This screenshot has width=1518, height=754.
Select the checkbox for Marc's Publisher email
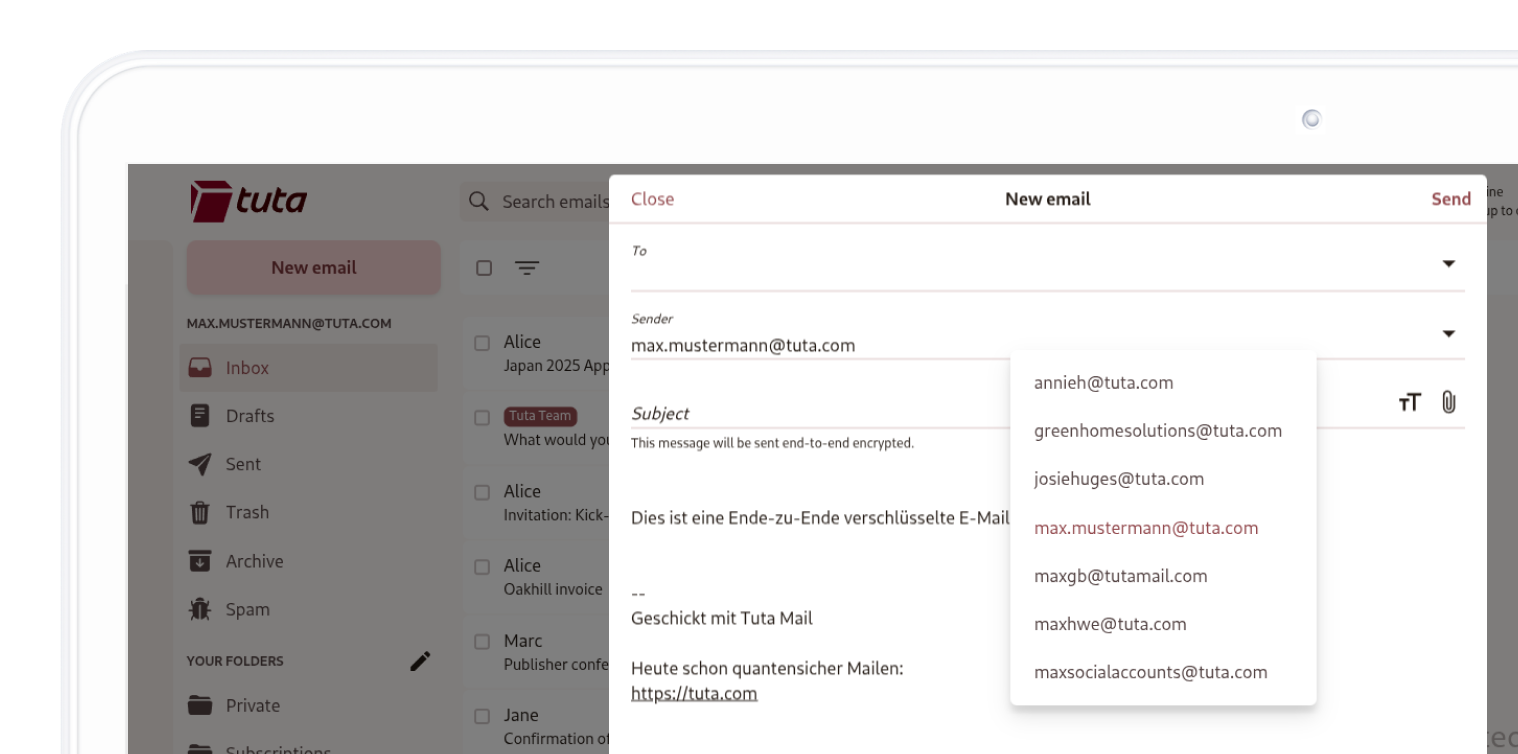point(483,641)
